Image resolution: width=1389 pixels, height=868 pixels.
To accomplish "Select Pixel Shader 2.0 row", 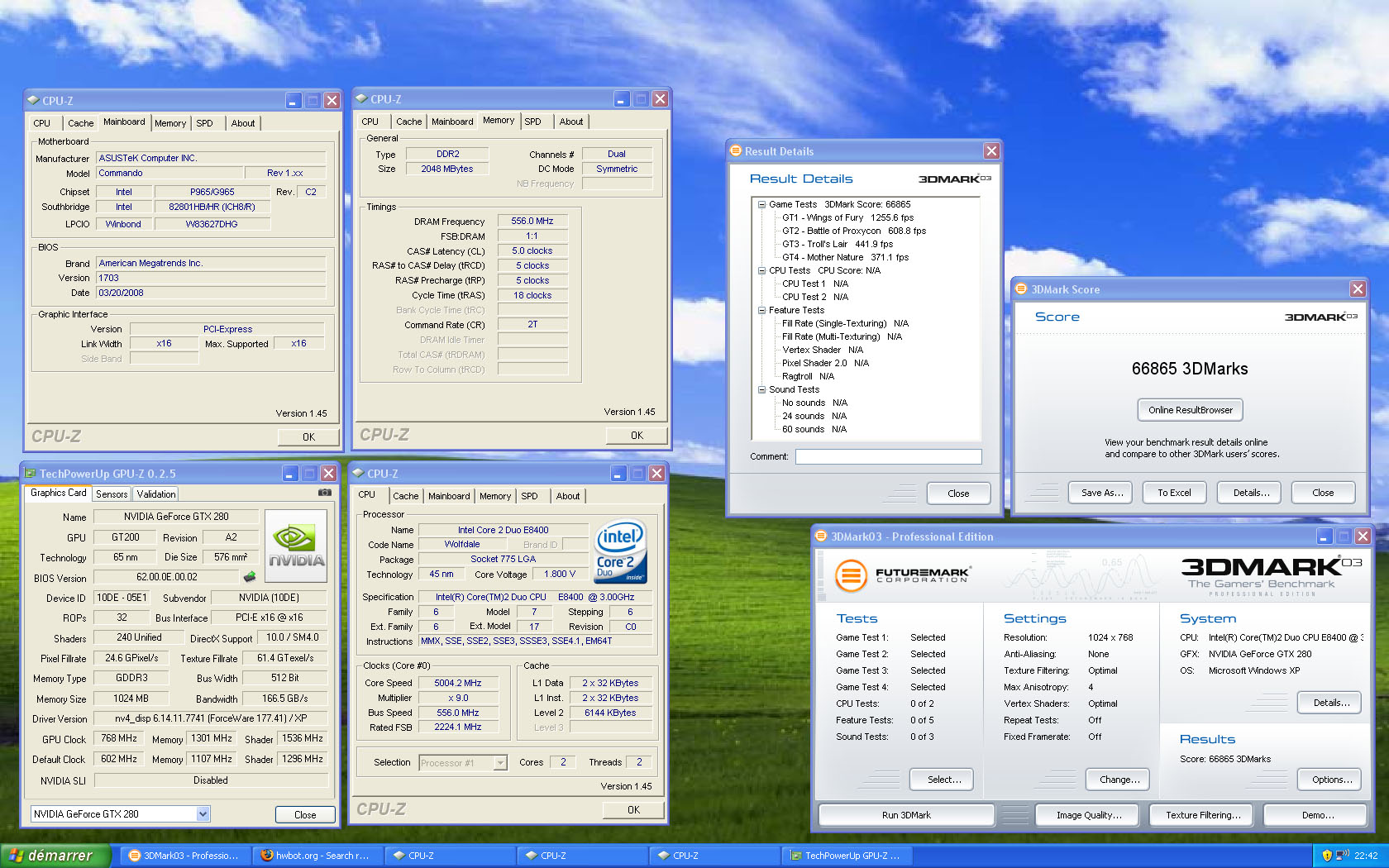I will coord(825,363).
